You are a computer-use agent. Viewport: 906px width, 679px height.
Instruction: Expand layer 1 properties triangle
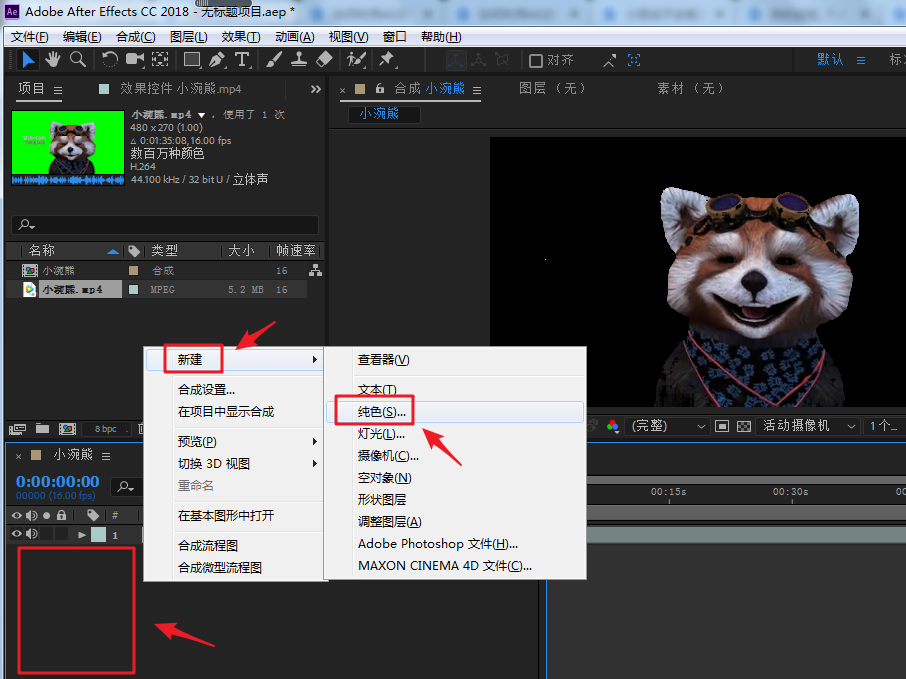[x=82, y=535]
